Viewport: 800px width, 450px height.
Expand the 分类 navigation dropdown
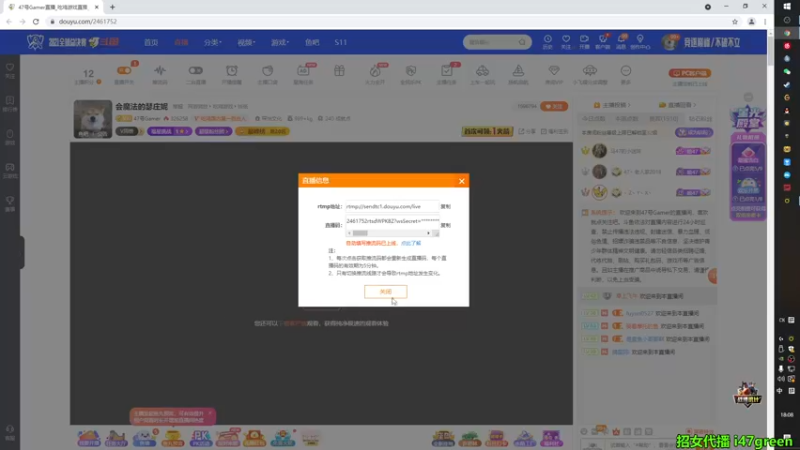coord(213,42)
